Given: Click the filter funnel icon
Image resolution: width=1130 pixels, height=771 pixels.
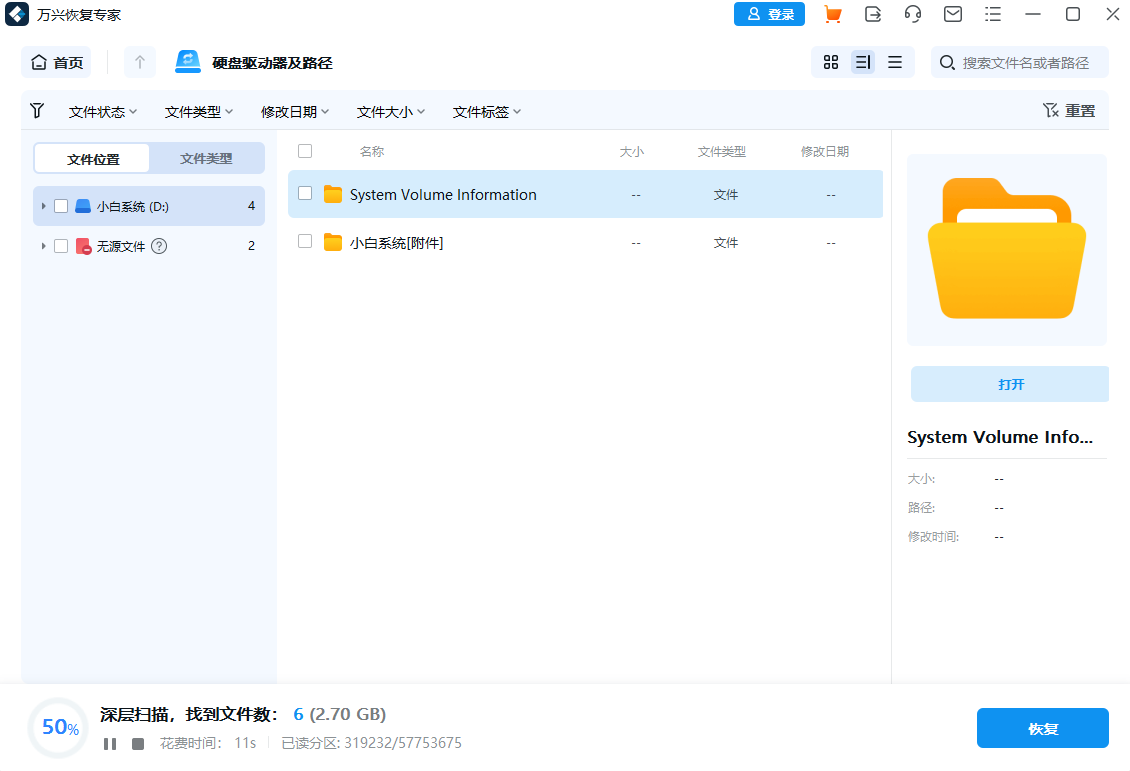Looking at the screenshot, I should 37,110.
